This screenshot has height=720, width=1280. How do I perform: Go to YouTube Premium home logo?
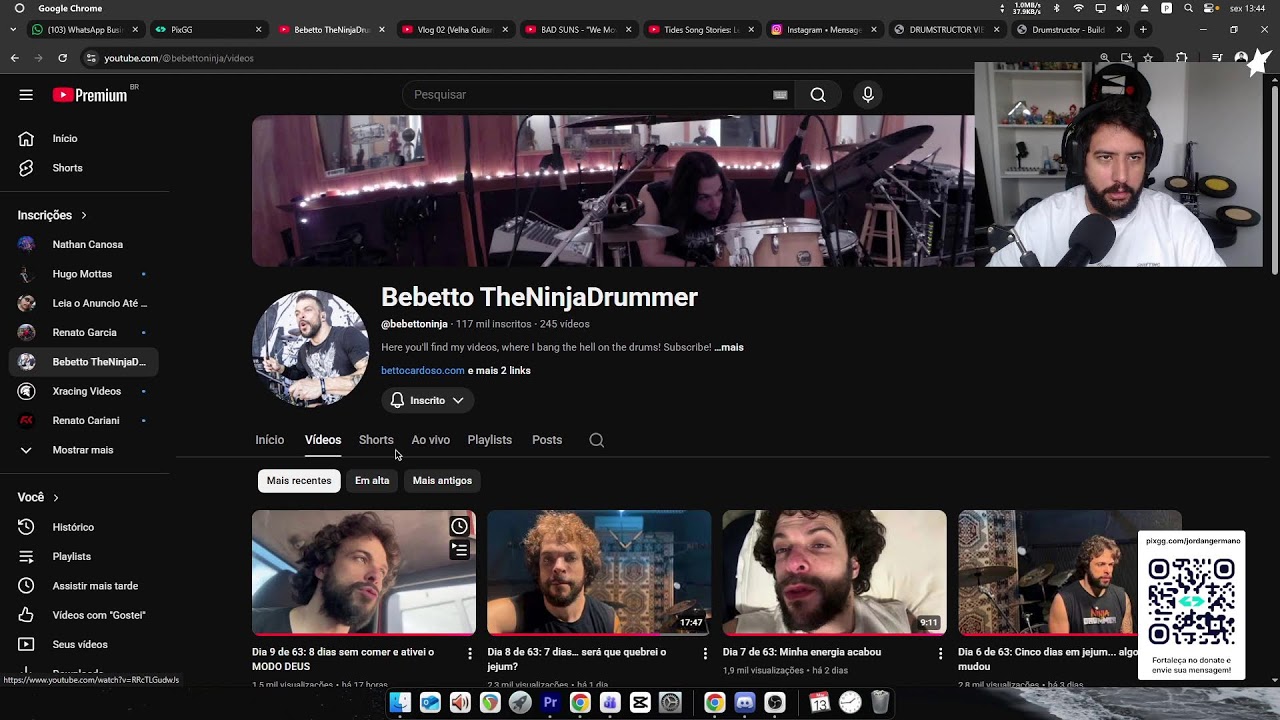[x=90, y=95]
